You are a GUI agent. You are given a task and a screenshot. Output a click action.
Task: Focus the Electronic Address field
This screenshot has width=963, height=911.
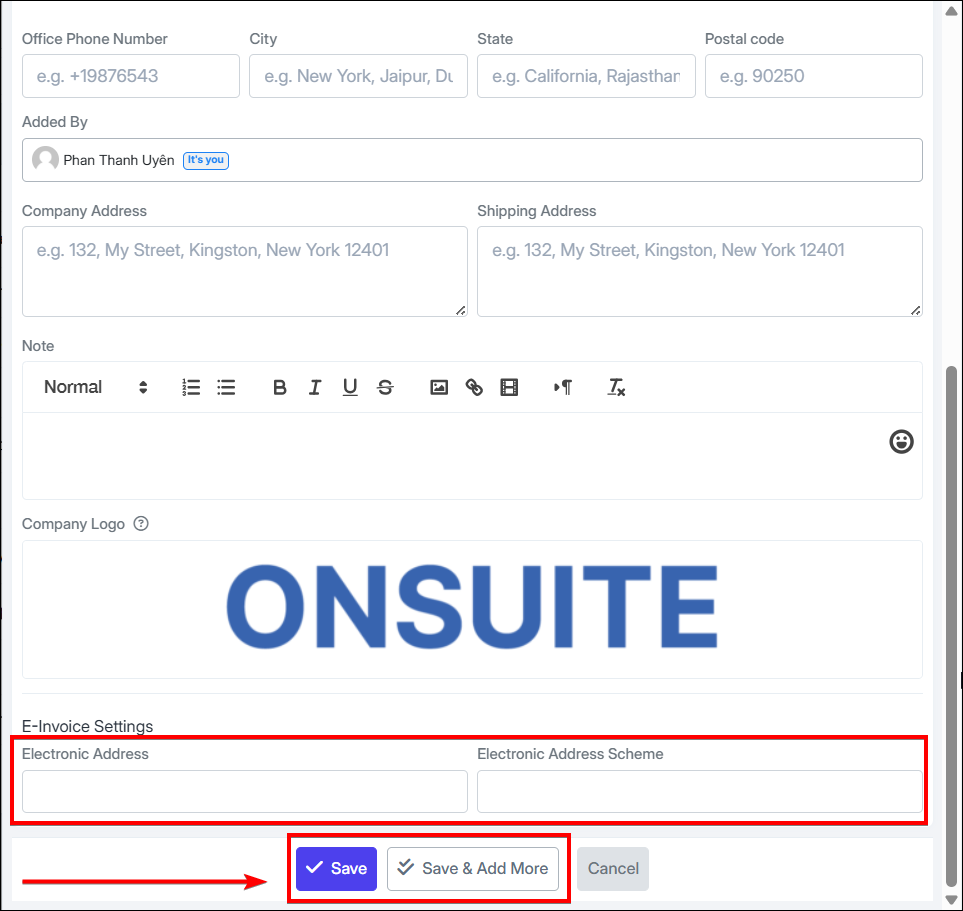click(x=244, y=791)
